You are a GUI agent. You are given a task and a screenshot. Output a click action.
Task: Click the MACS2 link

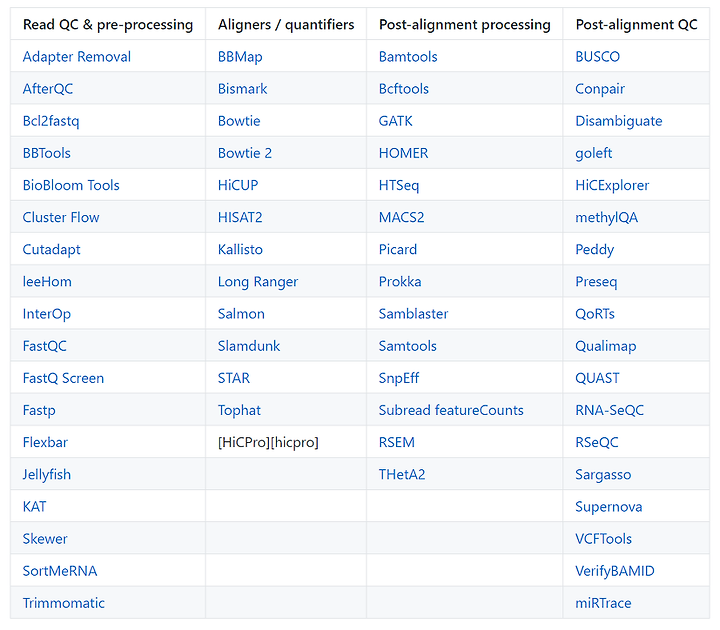pos(402,217)
